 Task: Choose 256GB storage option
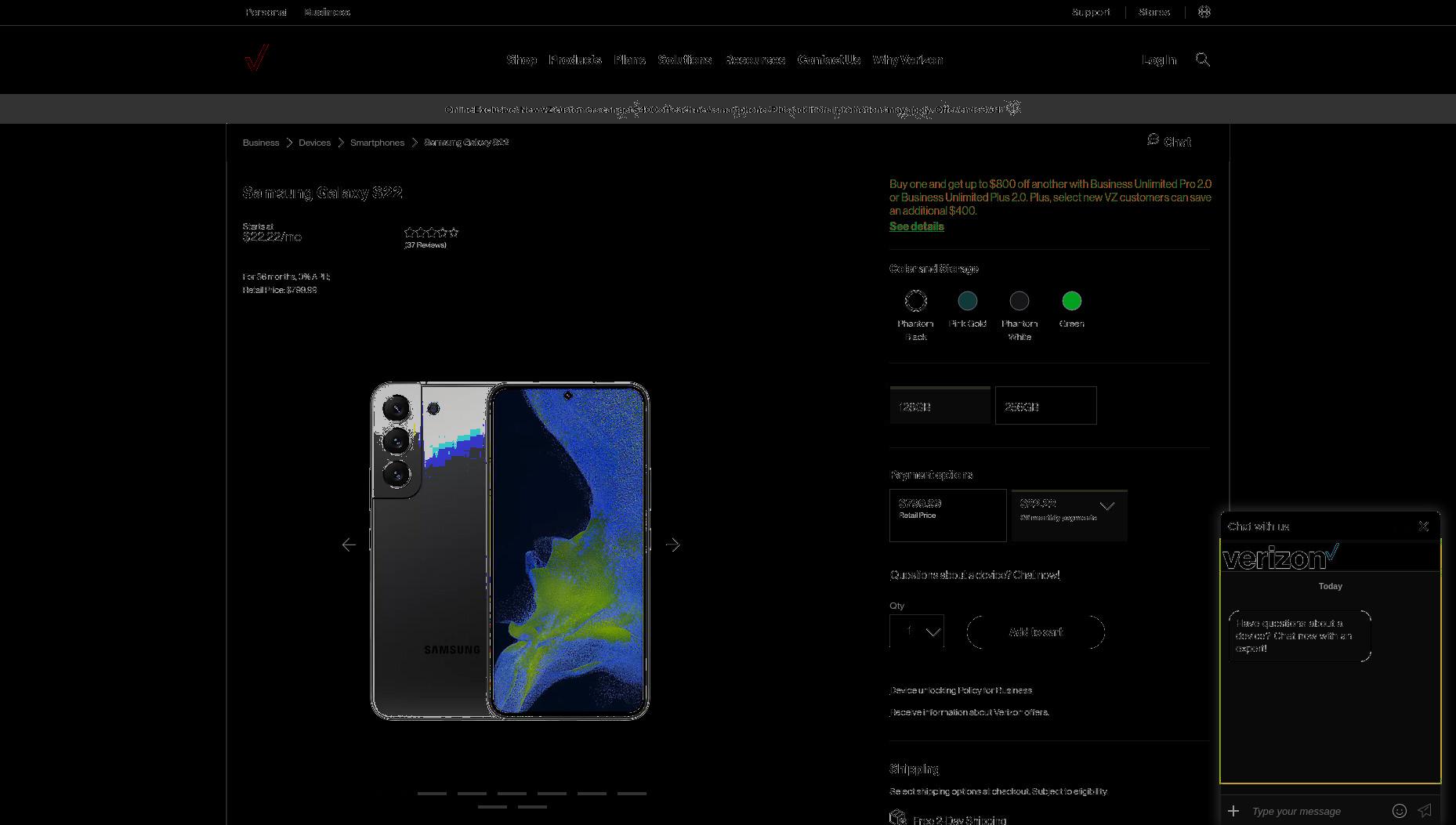tap(1046, 405)
